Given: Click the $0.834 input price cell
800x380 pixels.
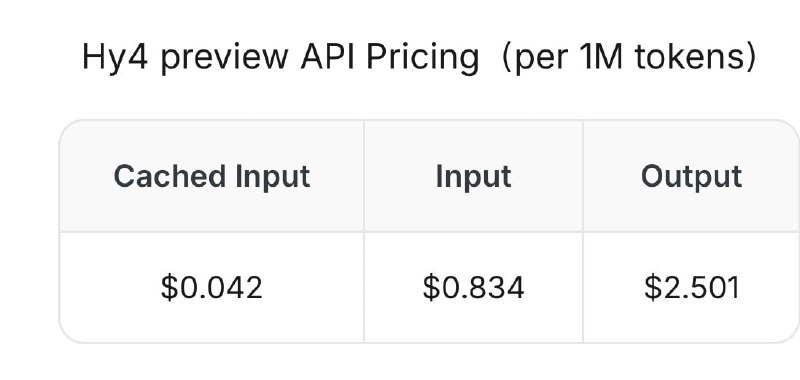Looking at the screenshot, I should tap(473, 287).
